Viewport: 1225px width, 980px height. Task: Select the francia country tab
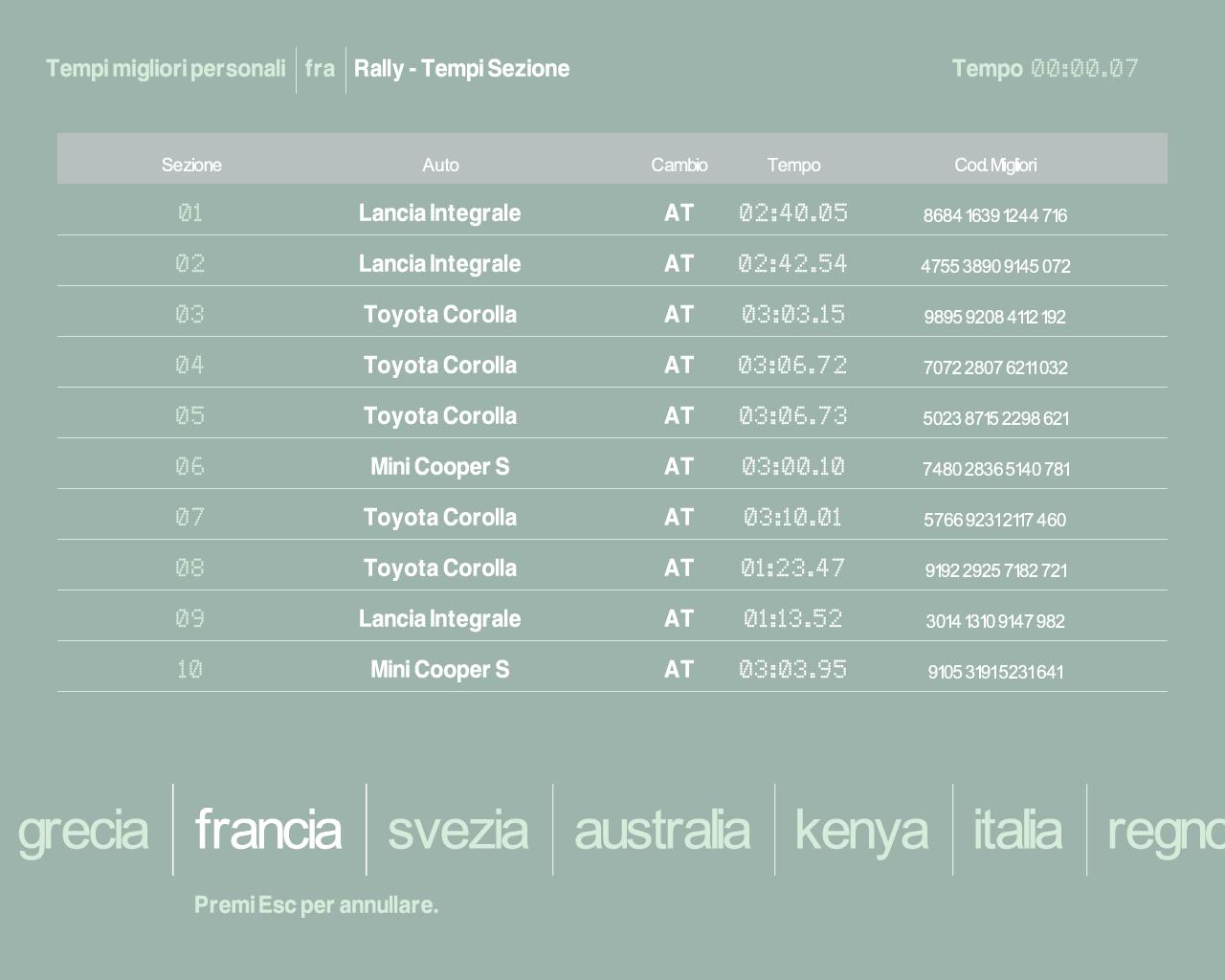pos(268,830)
